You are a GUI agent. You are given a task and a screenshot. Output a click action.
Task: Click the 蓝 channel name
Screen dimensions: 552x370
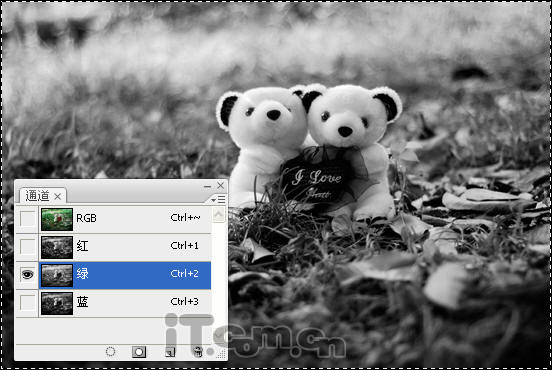point(82,301)
